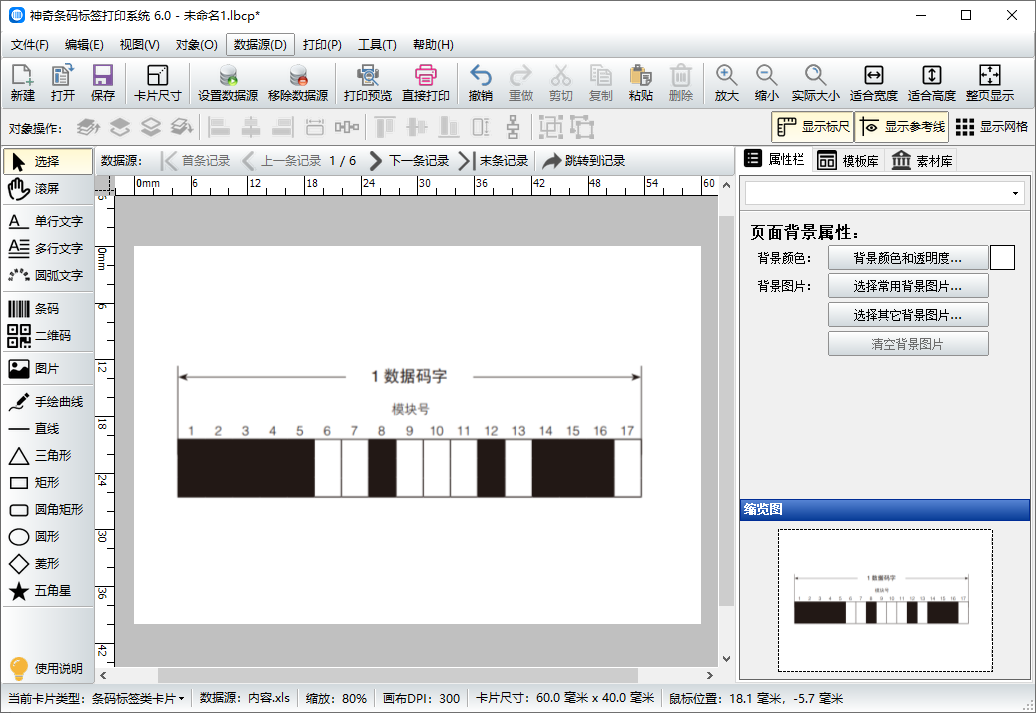Screen dimensions: 1036x713
Task: Save the label with the 保存 icon
Action: (x=102, y=83)
